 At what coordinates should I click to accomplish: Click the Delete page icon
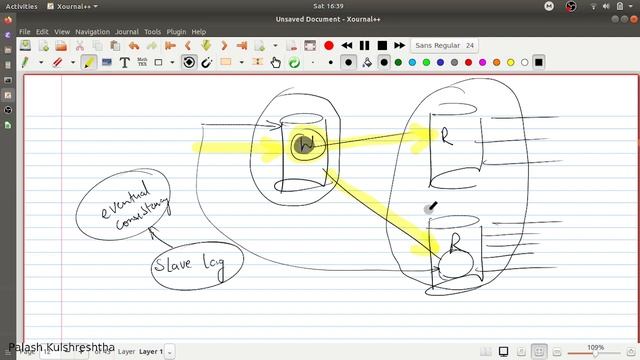tap(291, 45)
